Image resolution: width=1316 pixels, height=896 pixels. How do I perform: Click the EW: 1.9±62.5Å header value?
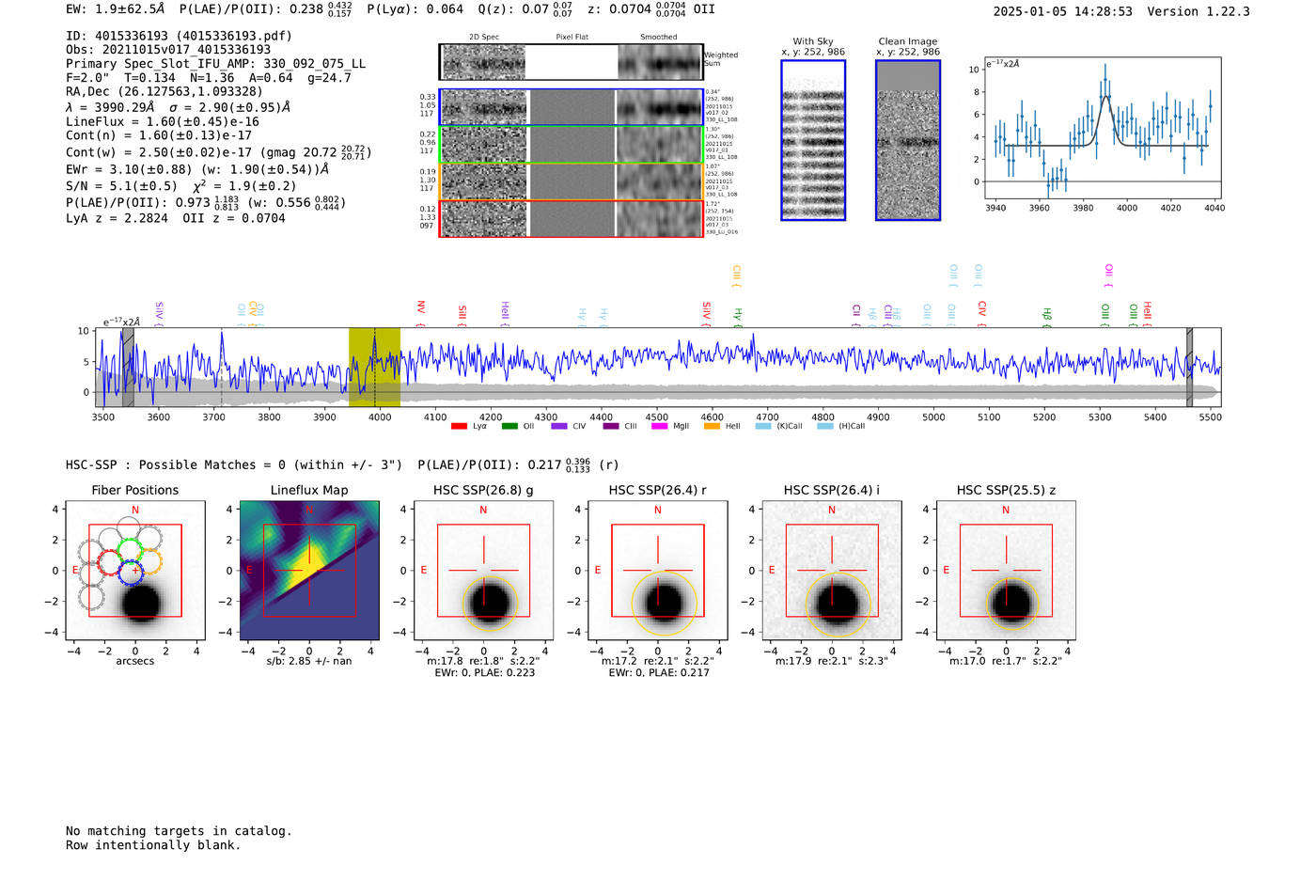tap(115, 9)
